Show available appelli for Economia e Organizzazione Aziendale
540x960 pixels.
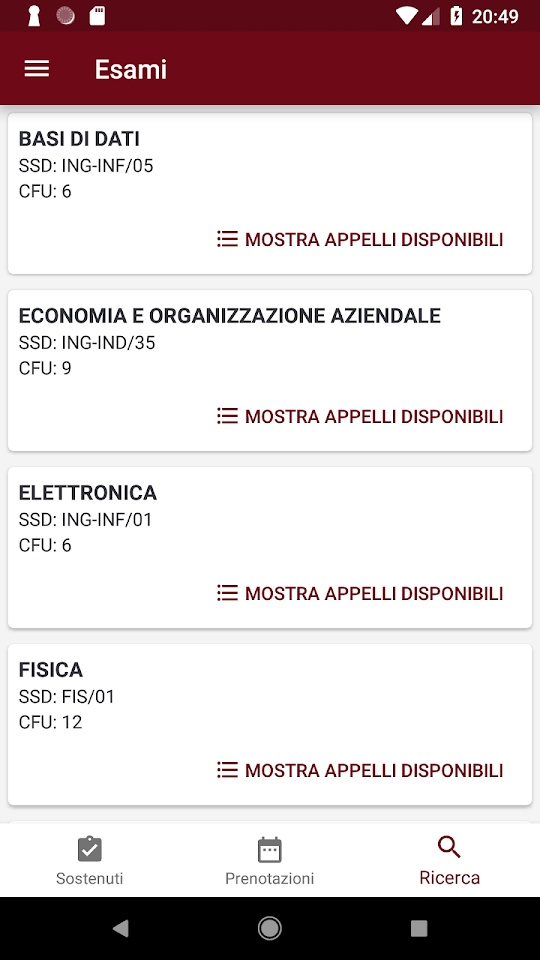[x=360, y=416]
